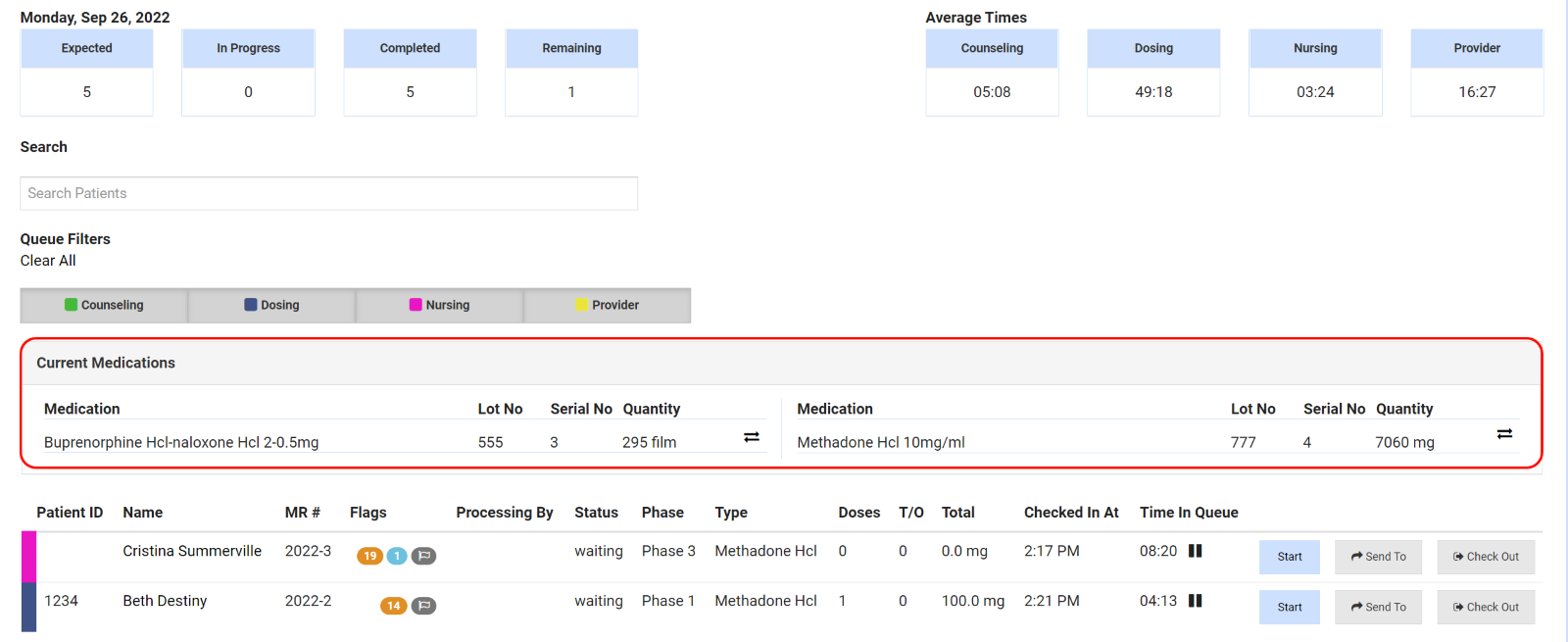Click Buprenorphine Hcl-naloxone Hcl 2-0.5mg medication name
Viewport: 1568px width, 642px height.
pos(181,442)
